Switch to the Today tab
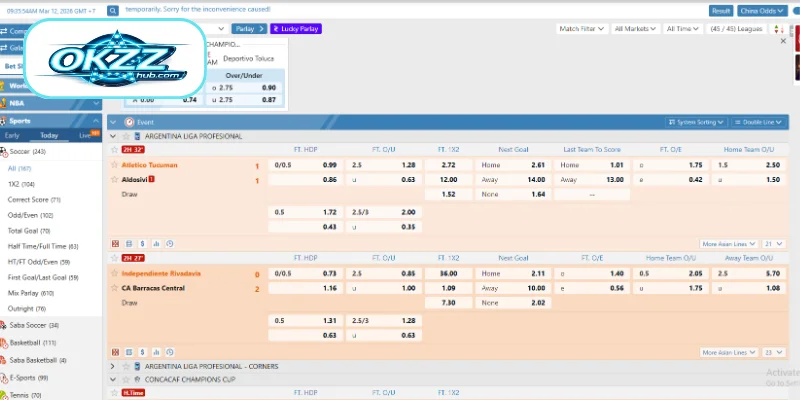800x400 pixels. [x=49, y=136]
